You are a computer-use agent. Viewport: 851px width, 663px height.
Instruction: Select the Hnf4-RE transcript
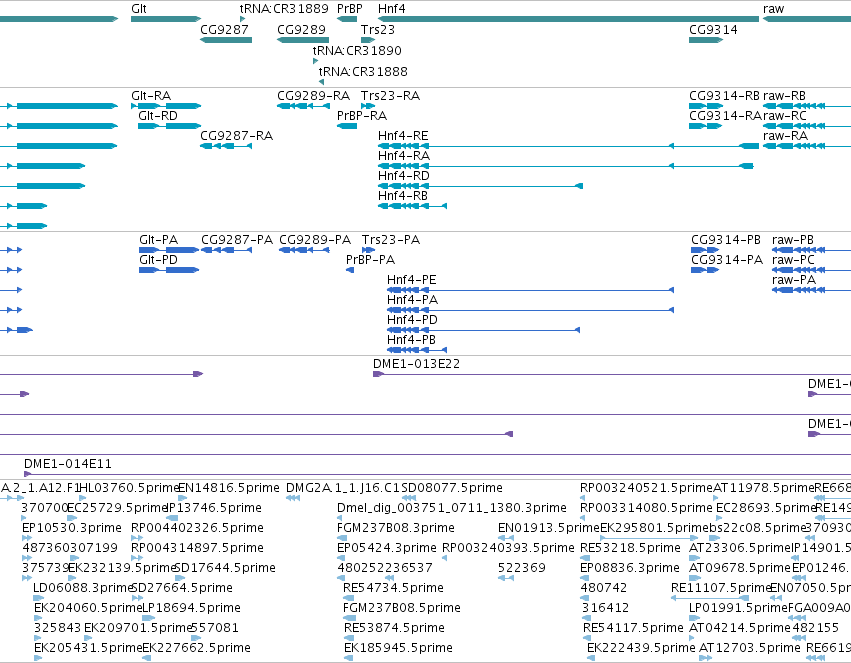pyautogui.click(x=568, y=146)
